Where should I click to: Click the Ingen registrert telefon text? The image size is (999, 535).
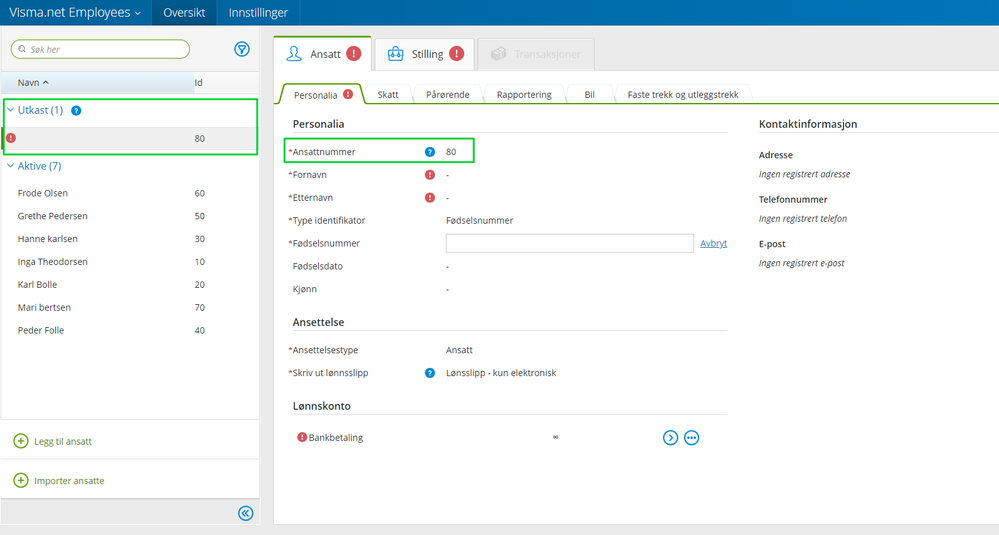click(803, 218)
